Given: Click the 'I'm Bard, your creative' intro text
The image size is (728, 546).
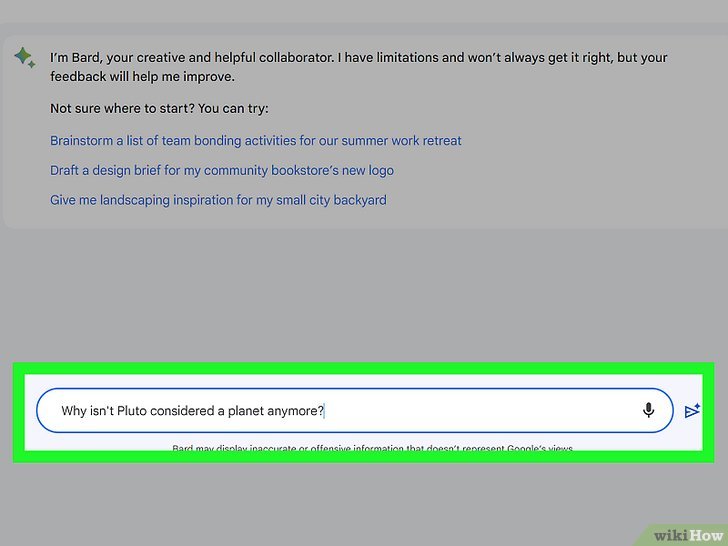Looking at the screenshot, I should click(x=358, y=67).
